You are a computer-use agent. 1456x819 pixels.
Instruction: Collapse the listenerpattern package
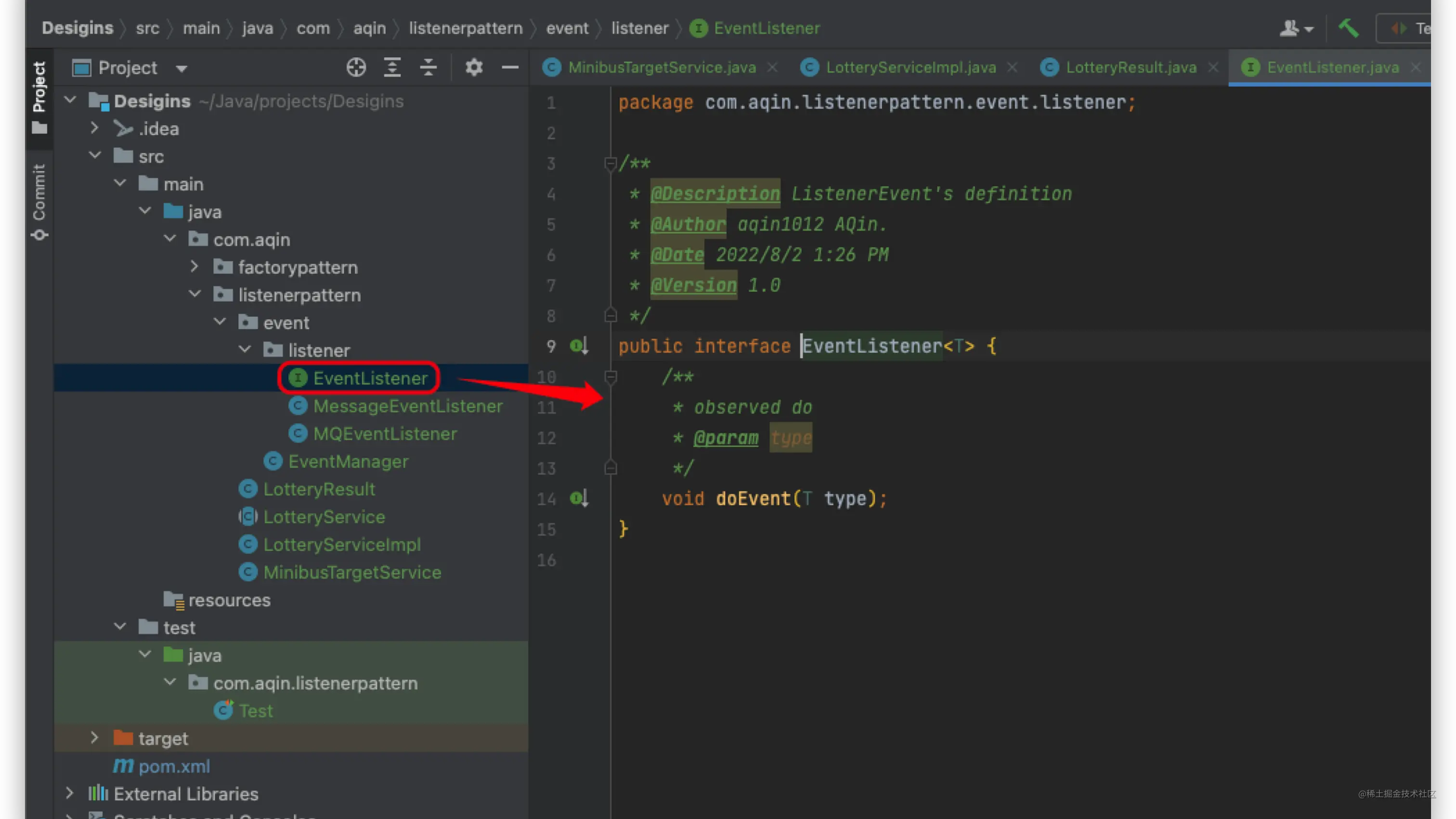tap(195, 294)
